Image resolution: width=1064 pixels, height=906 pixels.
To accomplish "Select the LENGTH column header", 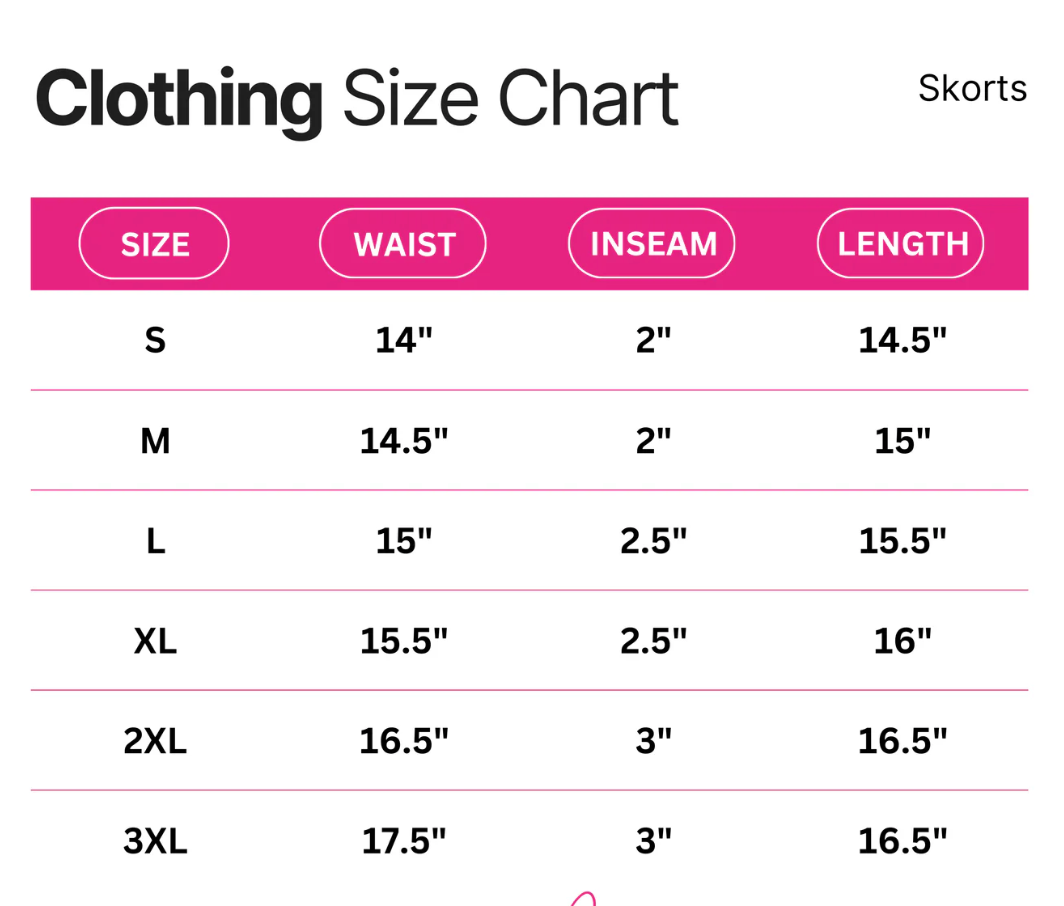I will coord(901,243).
